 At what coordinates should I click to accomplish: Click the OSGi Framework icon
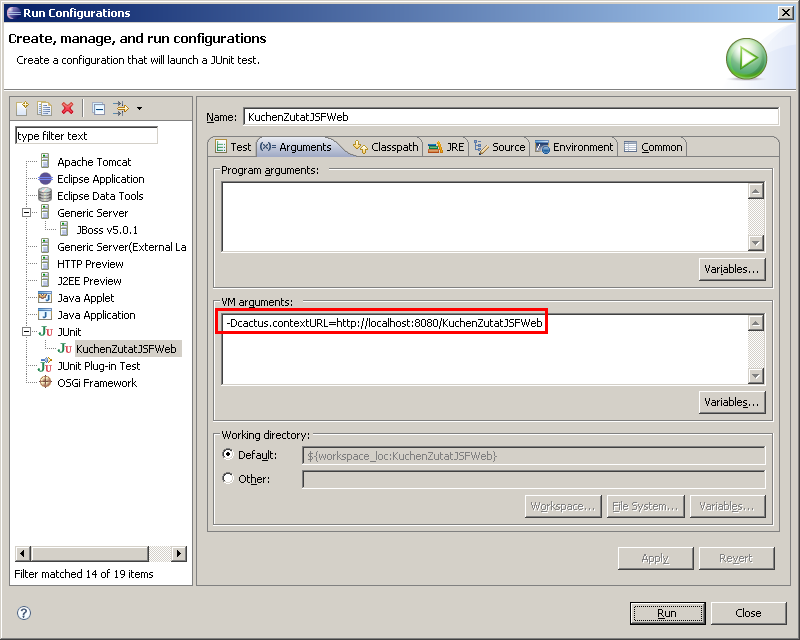coord(45,382)
